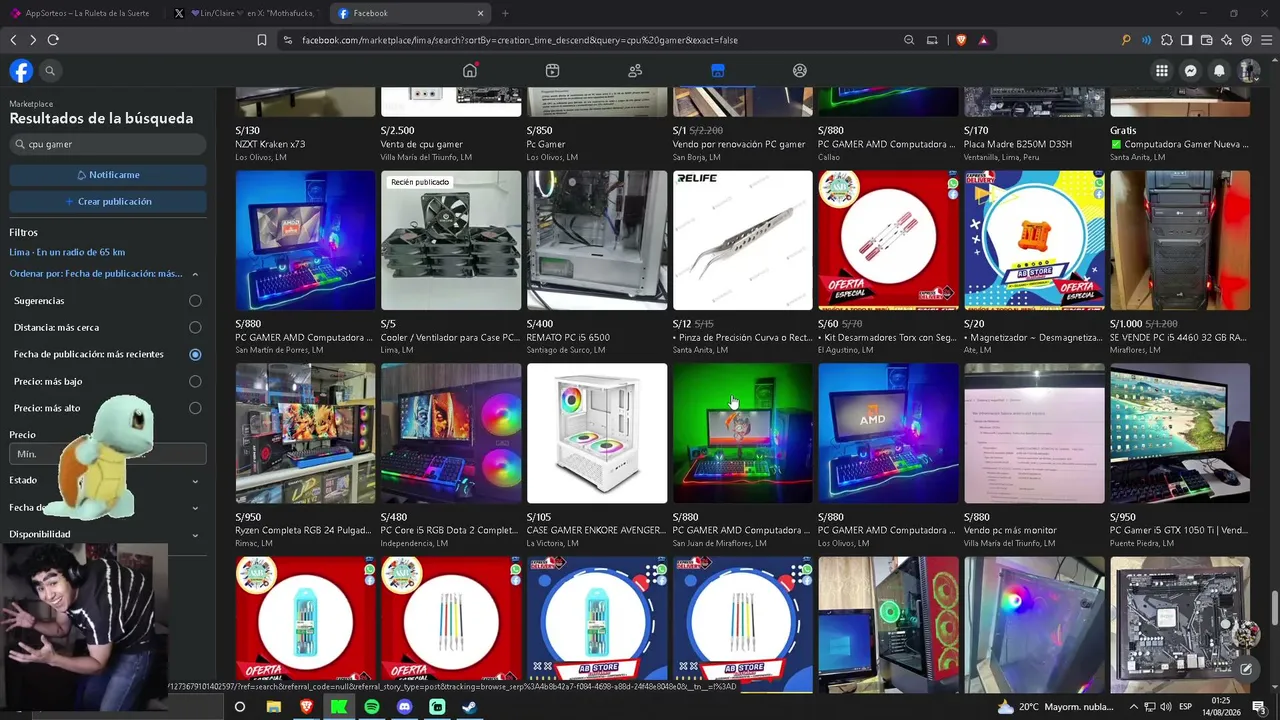Focus the 'cpu gamer' Marketplace search box

pos(108,144)
